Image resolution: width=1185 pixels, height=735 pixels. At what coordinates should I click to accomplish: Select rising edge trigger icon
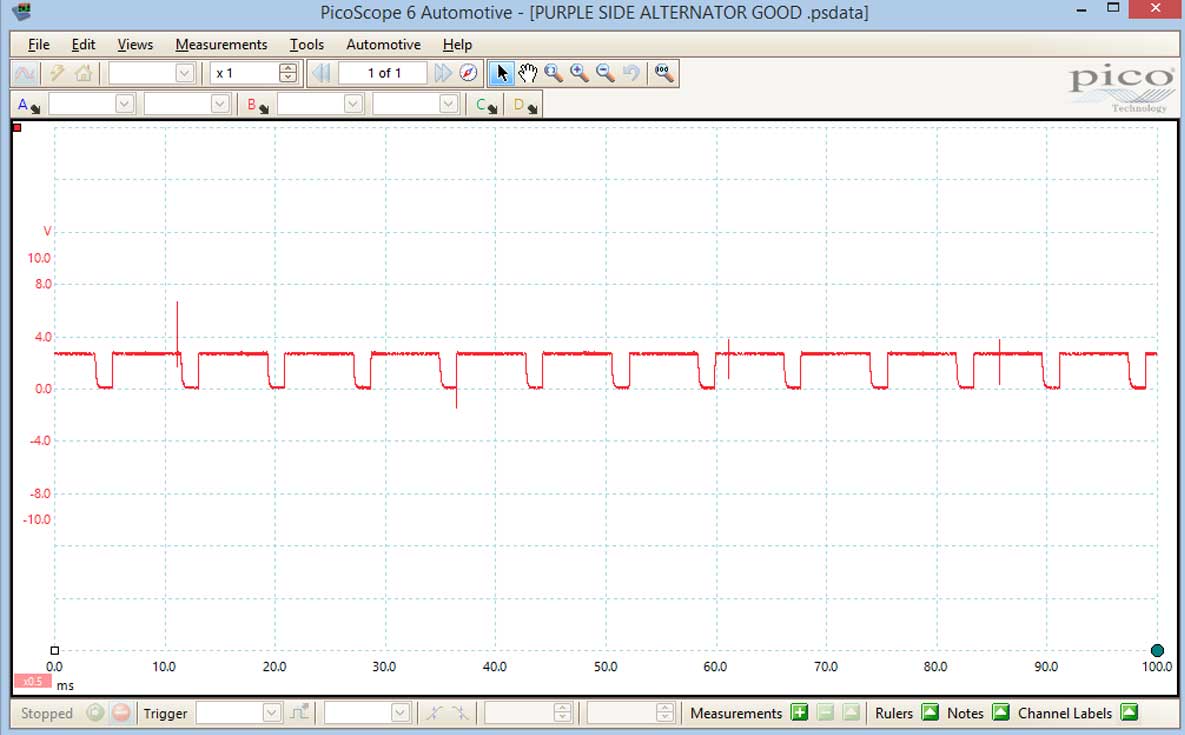pos(434,712)
